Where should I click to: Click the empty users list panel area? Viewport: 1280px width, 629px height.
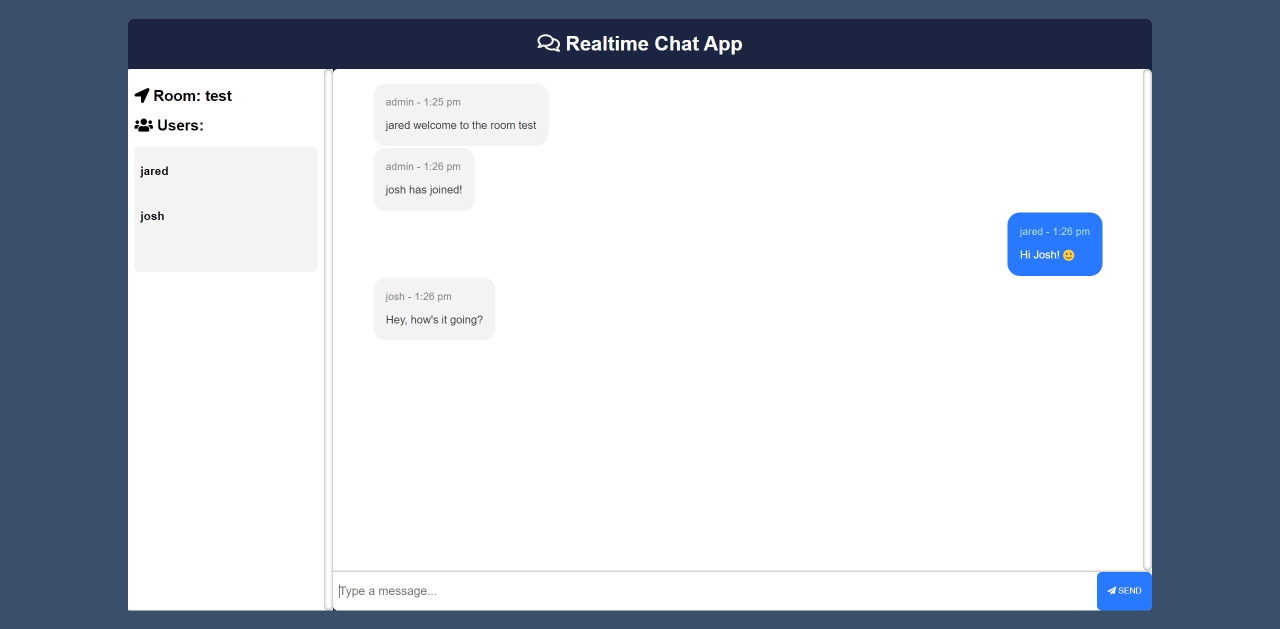coord(225,250)
